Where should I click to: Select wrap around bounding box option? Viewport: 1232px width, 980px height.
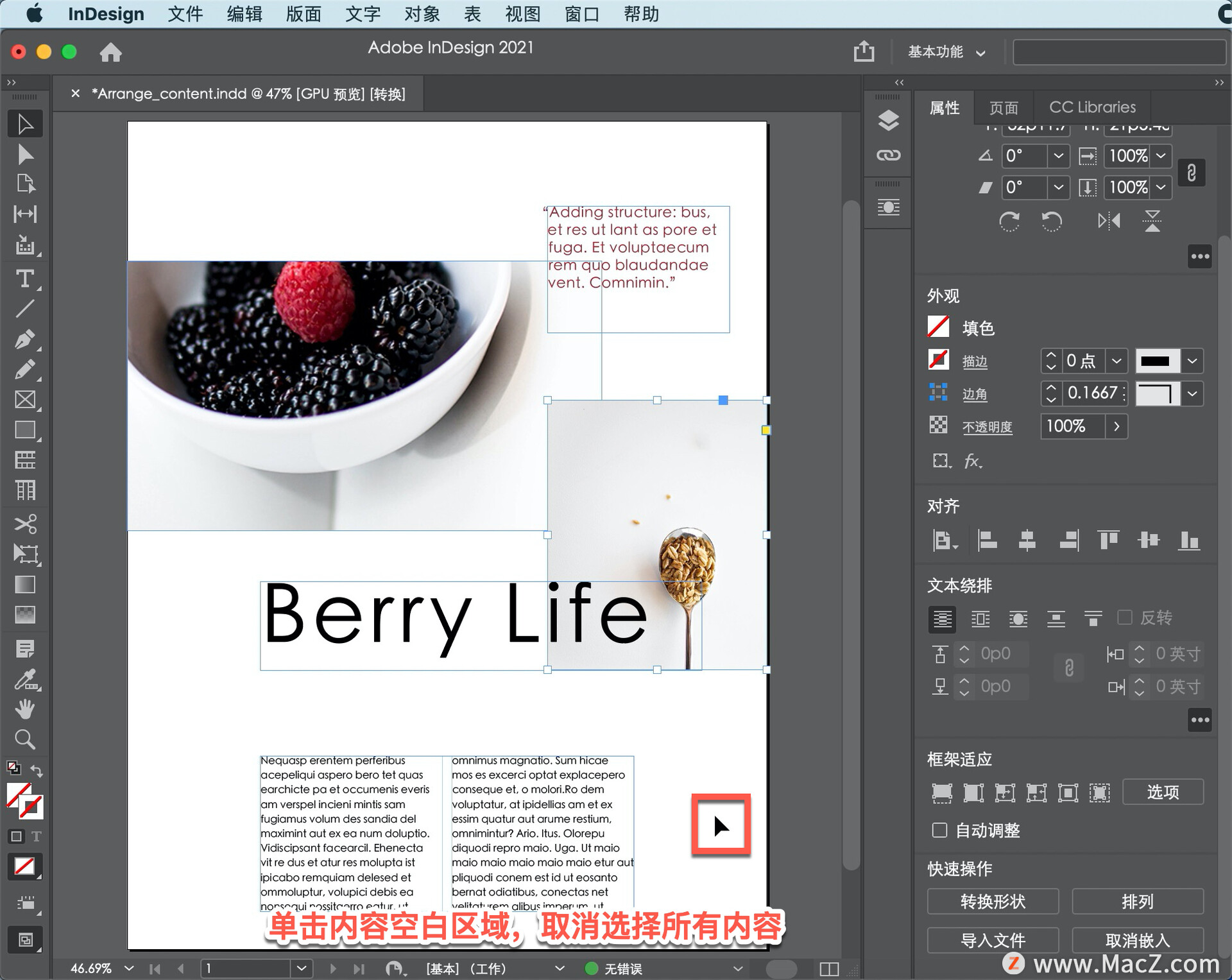[x=980, y=619]
